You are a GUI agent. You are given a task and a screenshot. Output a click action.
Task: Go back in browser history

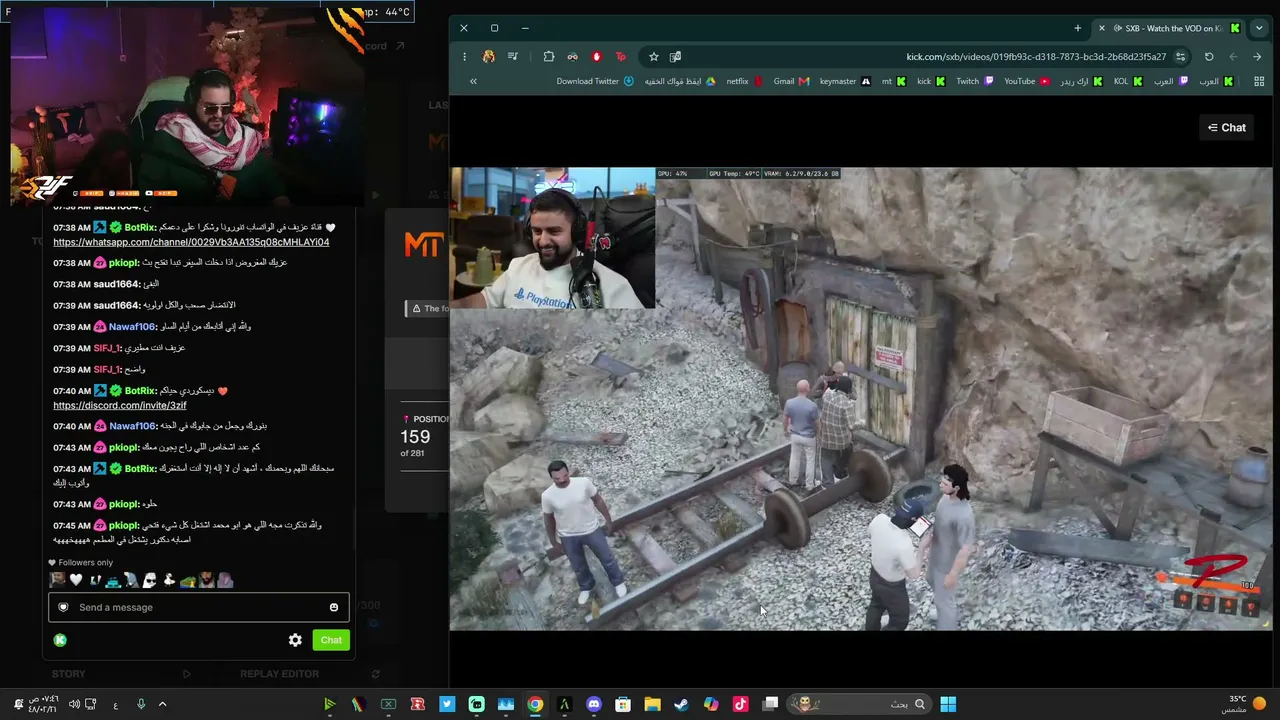(1257, 57)
